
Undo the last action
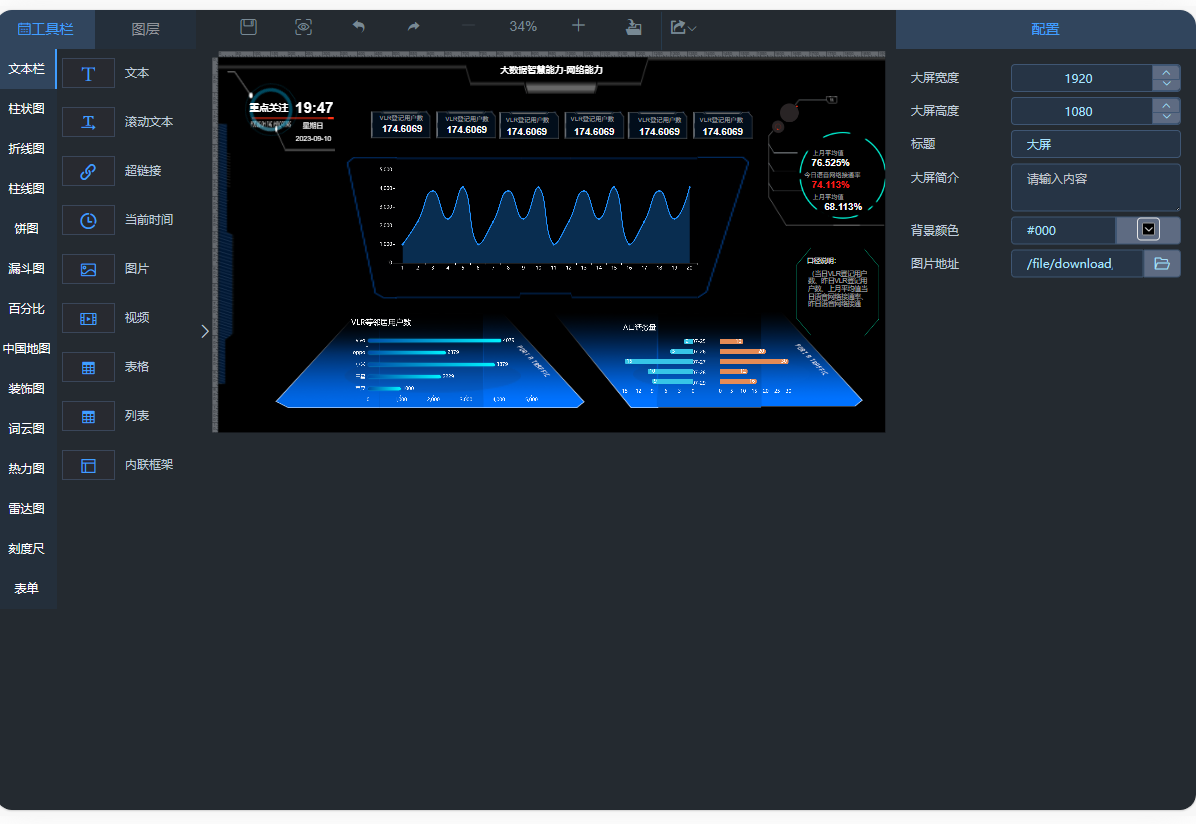[359, 27]
